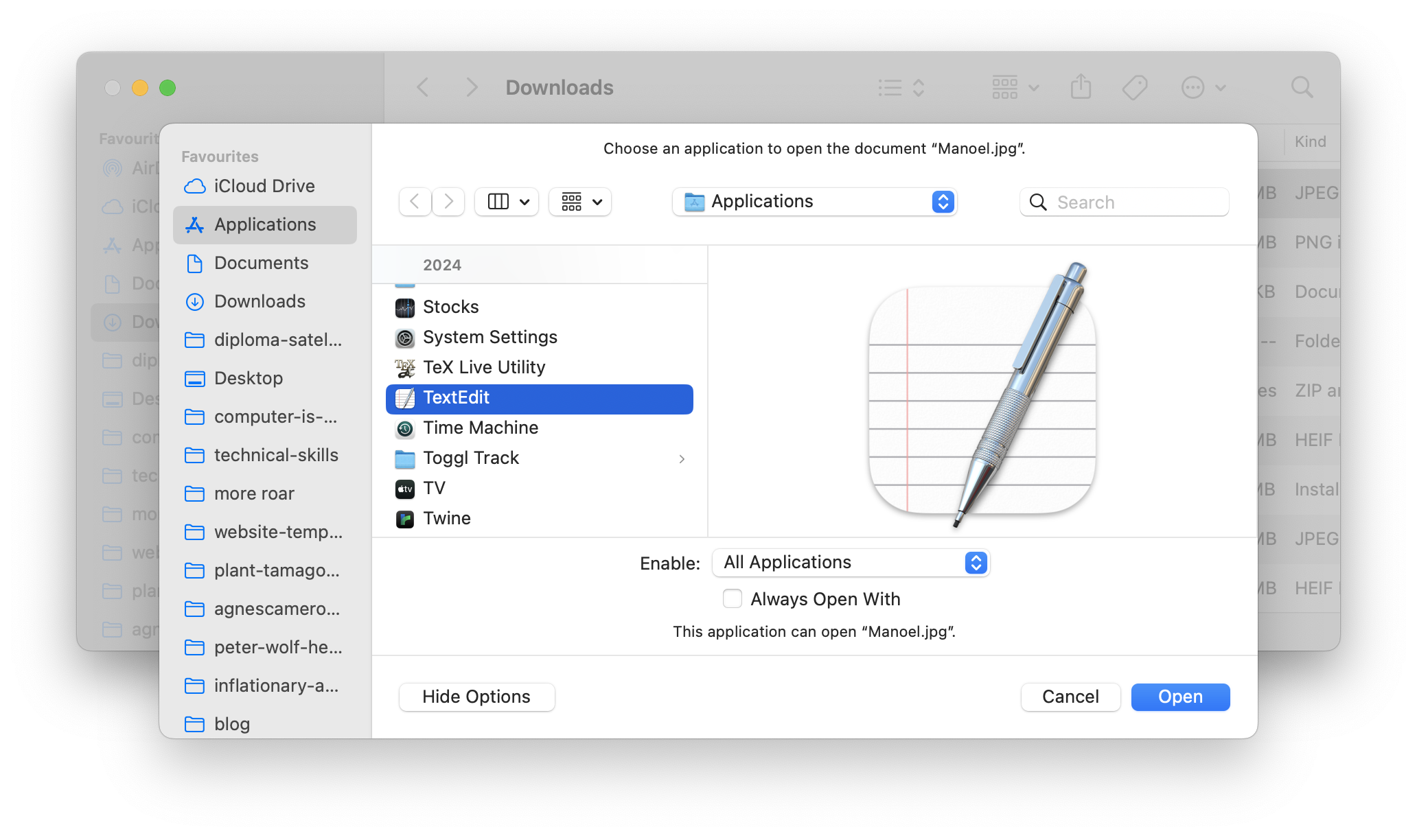
Task: Open the website-temp... folder in sidebar
Action: [265, 532]
